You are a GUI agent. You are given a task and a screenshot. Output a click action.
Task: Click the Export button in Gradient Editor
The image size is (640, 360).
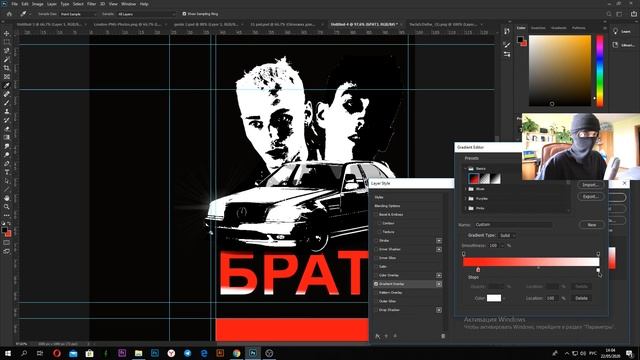(x=590, y=197)
